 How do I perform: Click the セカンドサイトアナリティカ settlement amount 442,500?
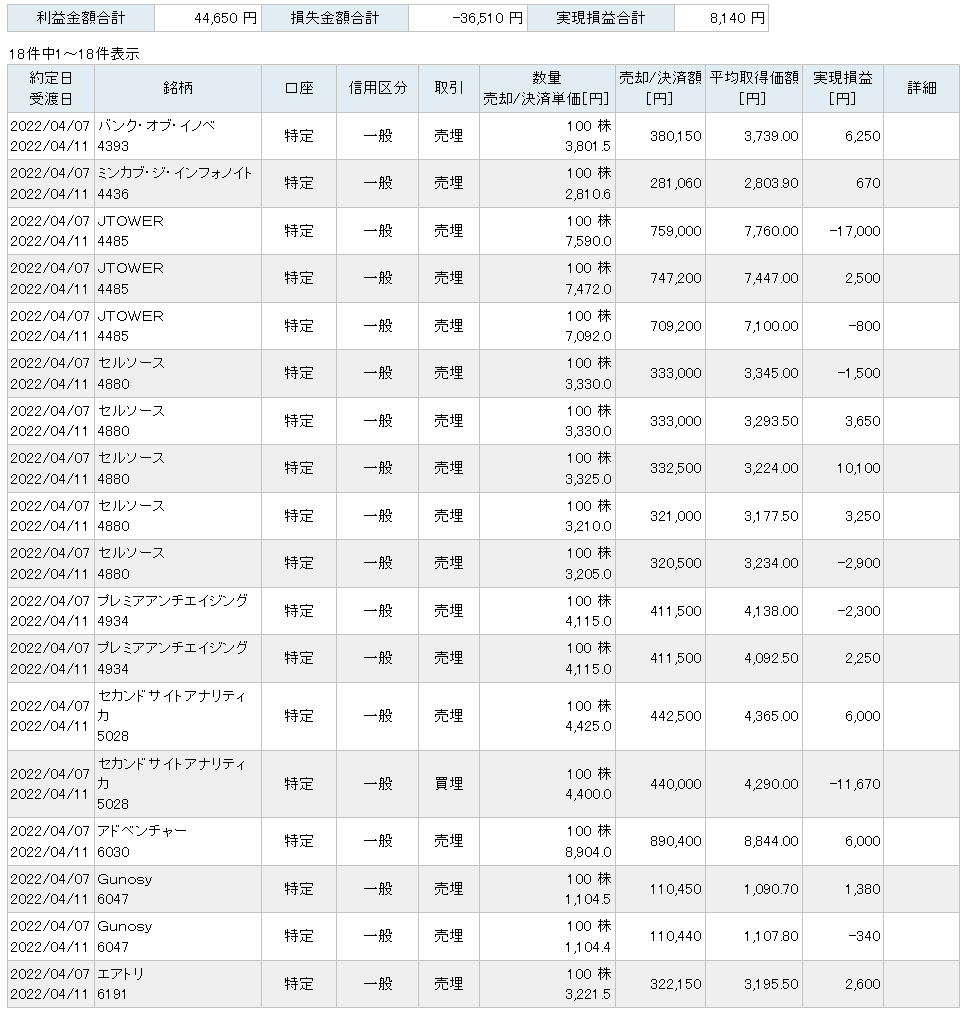coord(676,716)
